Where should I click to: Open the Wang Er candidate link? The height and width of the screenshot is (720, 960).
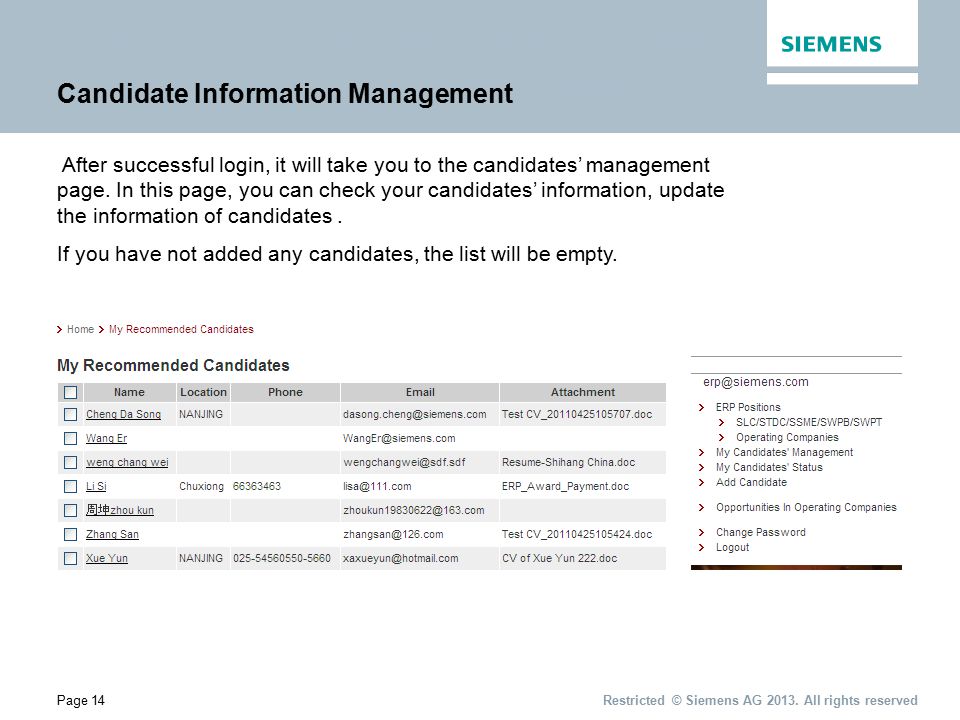107,438
